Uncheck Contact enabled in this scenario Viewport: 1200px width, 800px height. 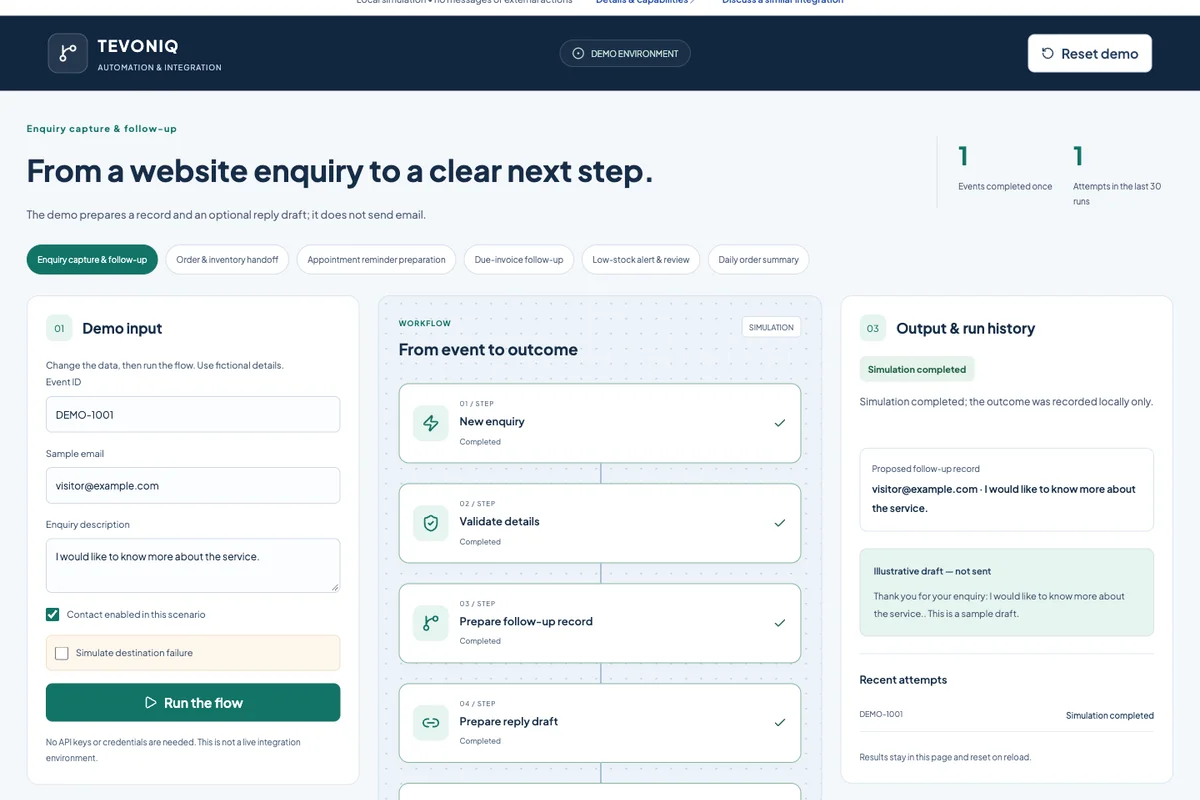(x=53, y=614)
